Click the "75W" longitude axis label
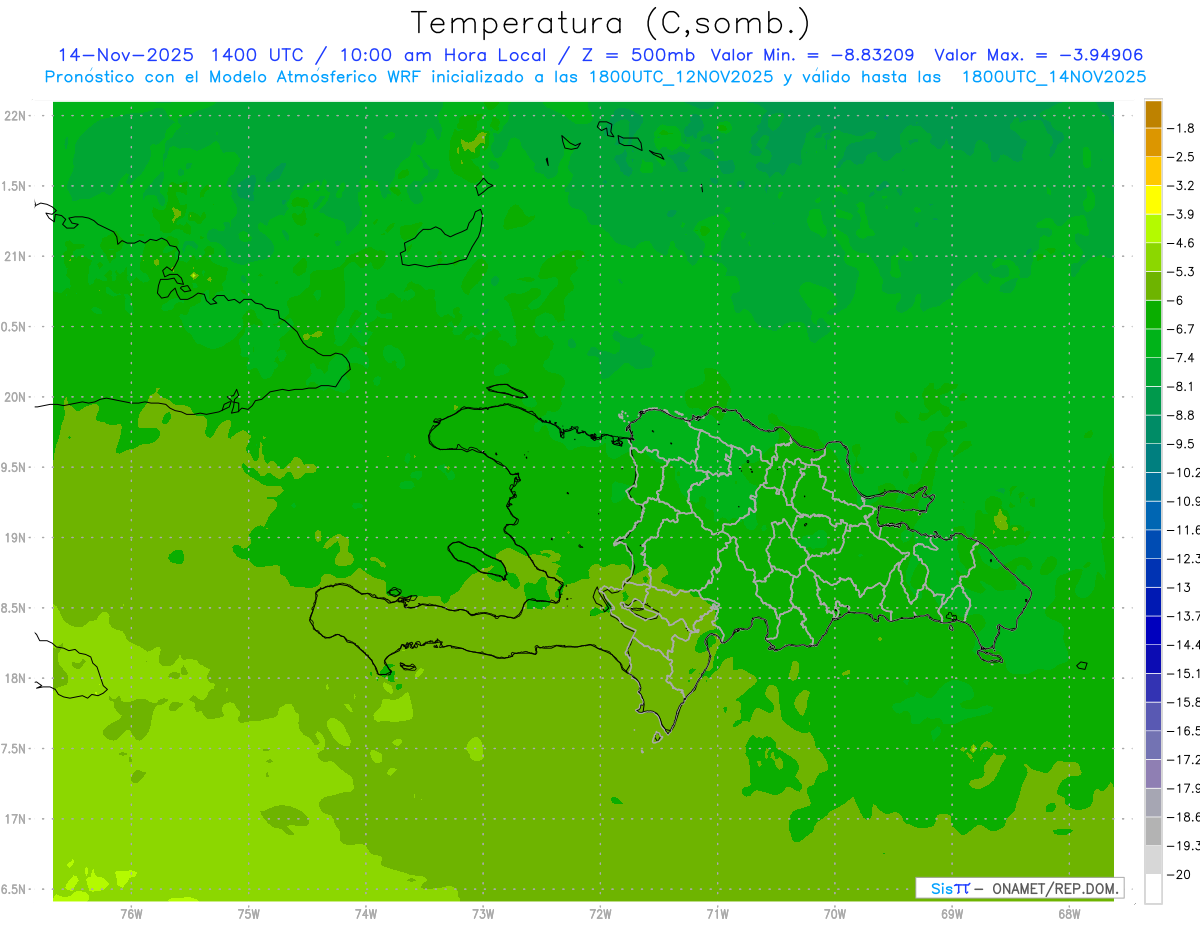 pos(248,913)
